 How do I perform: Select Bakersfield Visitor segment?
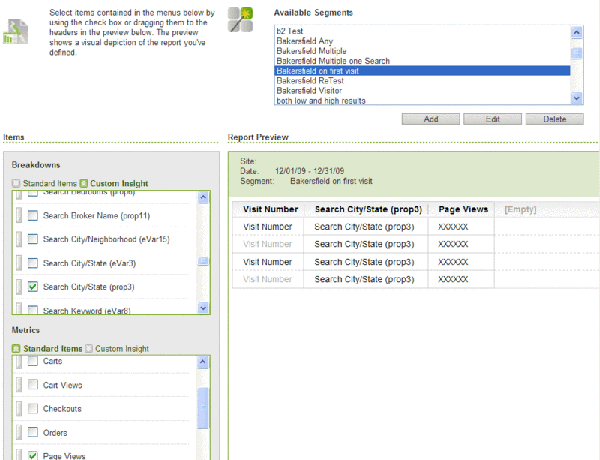click(x=422, y=91)
